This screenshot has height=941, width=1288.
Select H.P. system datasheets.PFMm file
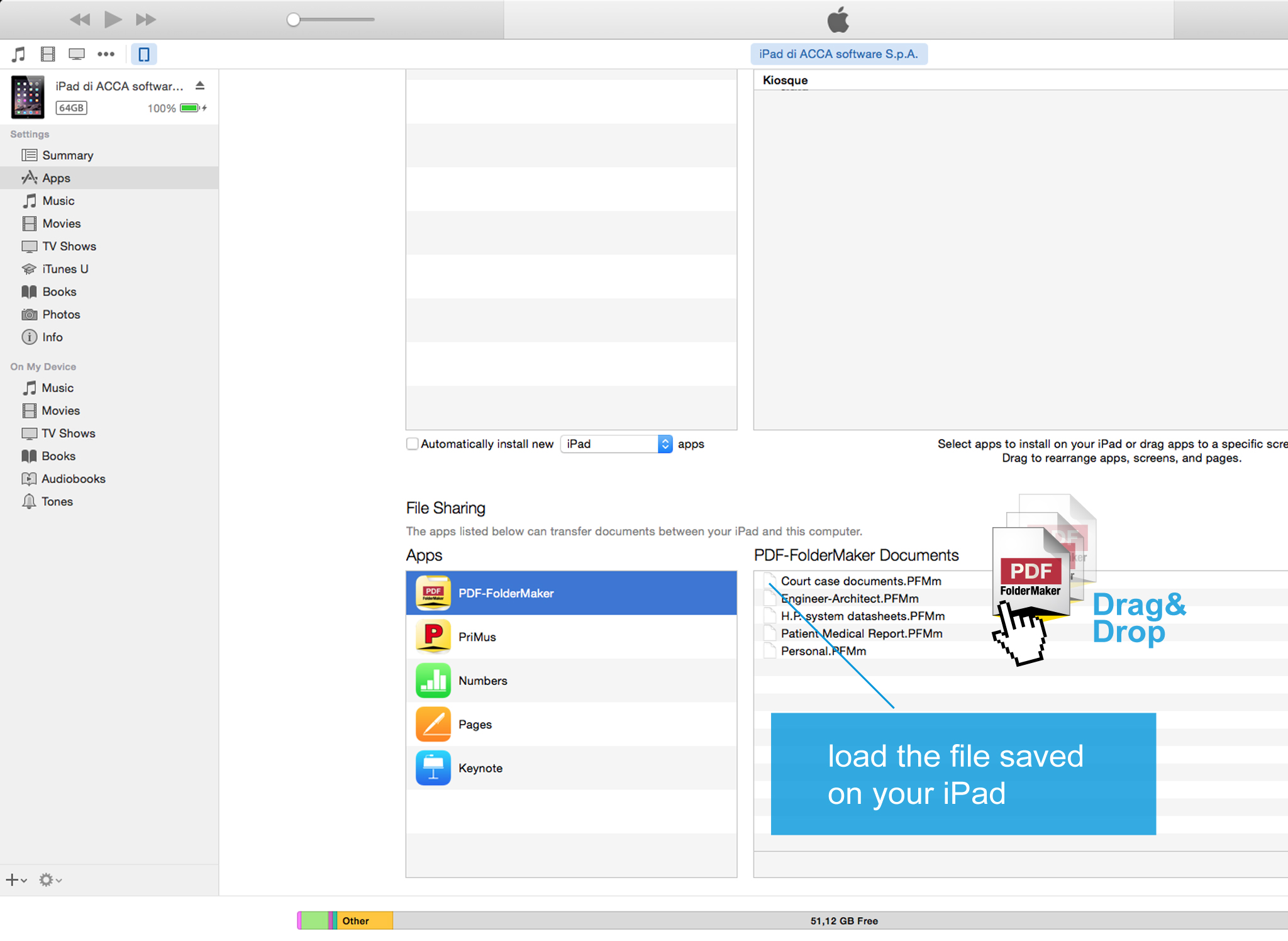(x=863, y=616)
